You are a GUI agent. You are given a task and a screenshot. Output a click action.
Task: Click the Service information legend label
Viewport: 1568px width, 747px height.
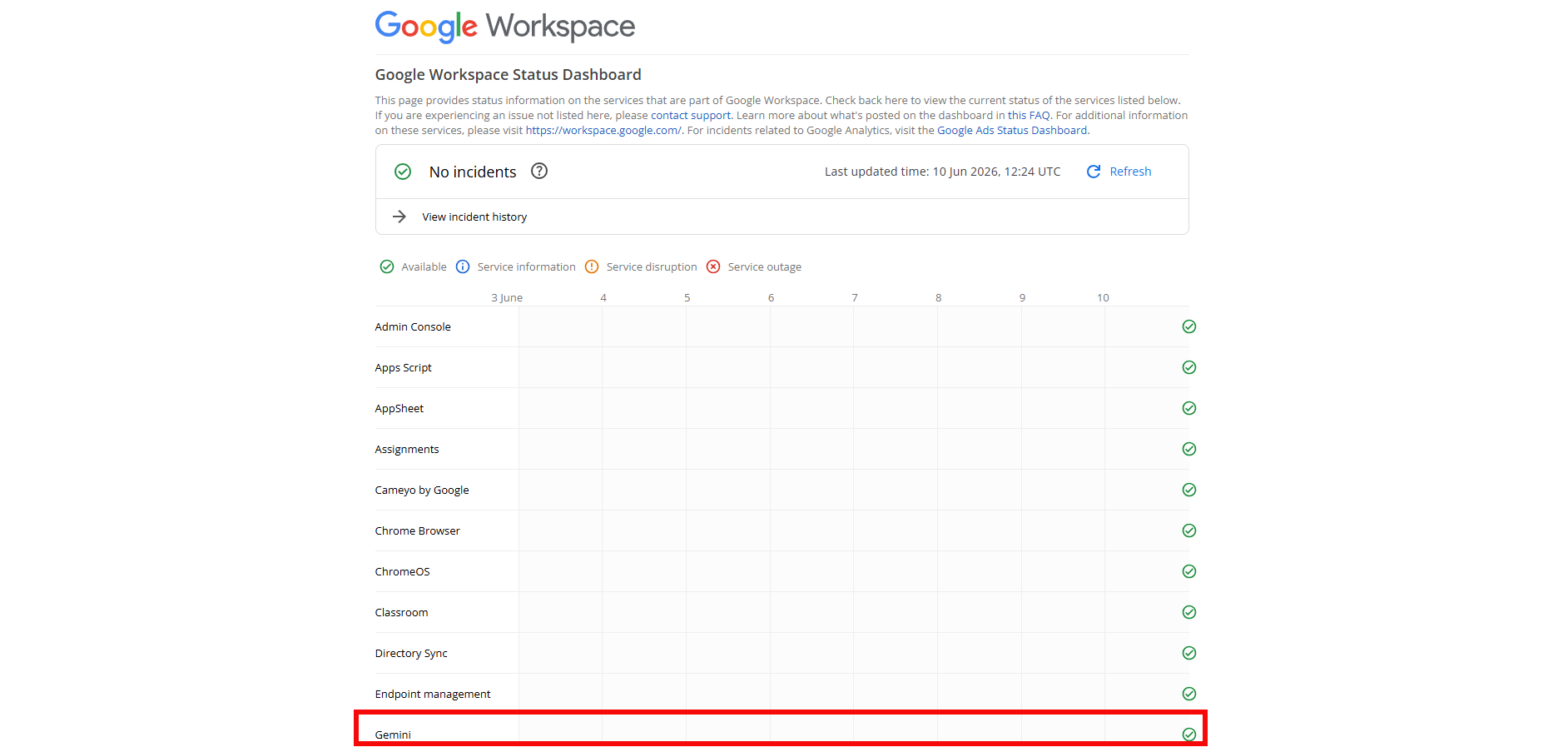click(x=527, y=267)
